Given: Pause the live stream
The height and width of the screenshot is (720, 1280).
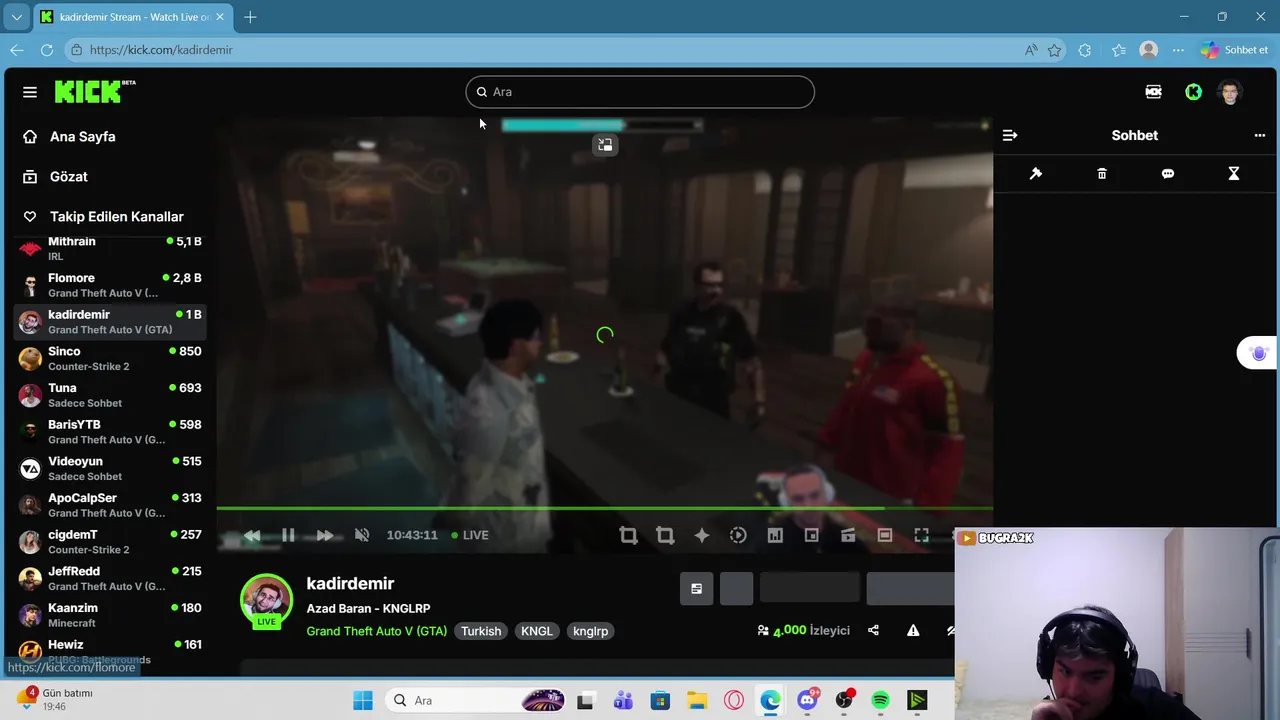Looking at the screenshot, I should pos(288,535).
